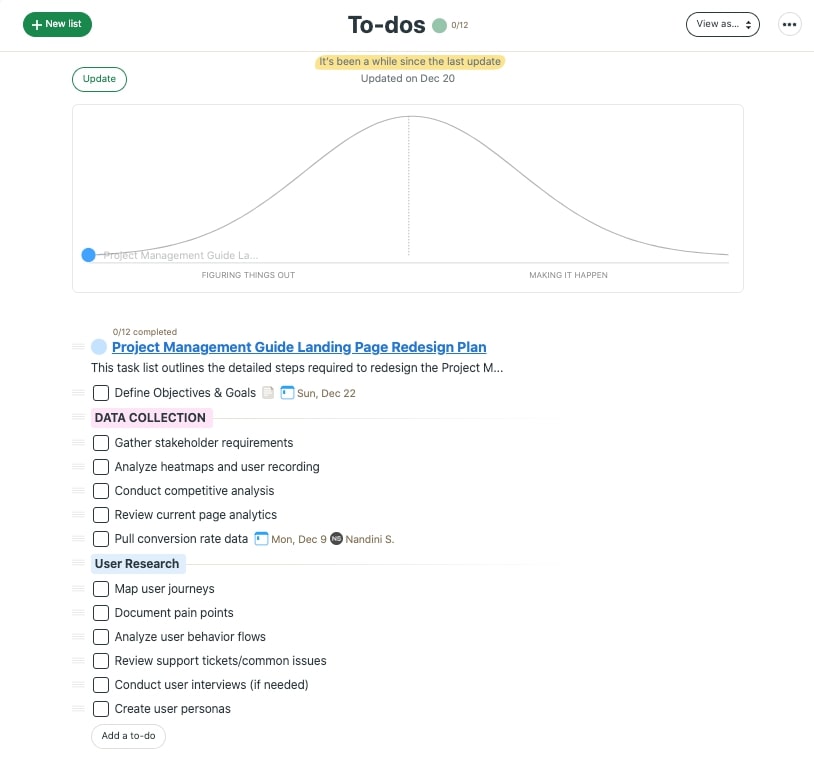Click the "Add a to-do" button

[x=128, y=735]
